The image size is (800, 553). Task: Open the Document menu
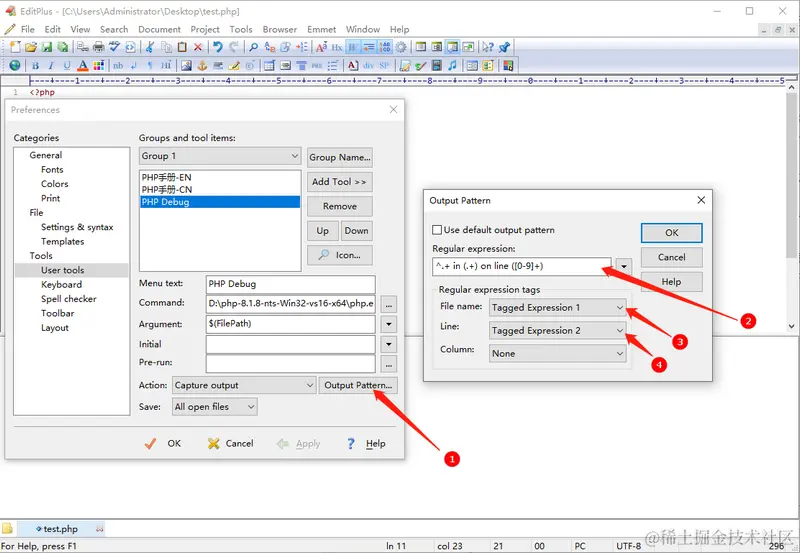[x=159, y=29]
